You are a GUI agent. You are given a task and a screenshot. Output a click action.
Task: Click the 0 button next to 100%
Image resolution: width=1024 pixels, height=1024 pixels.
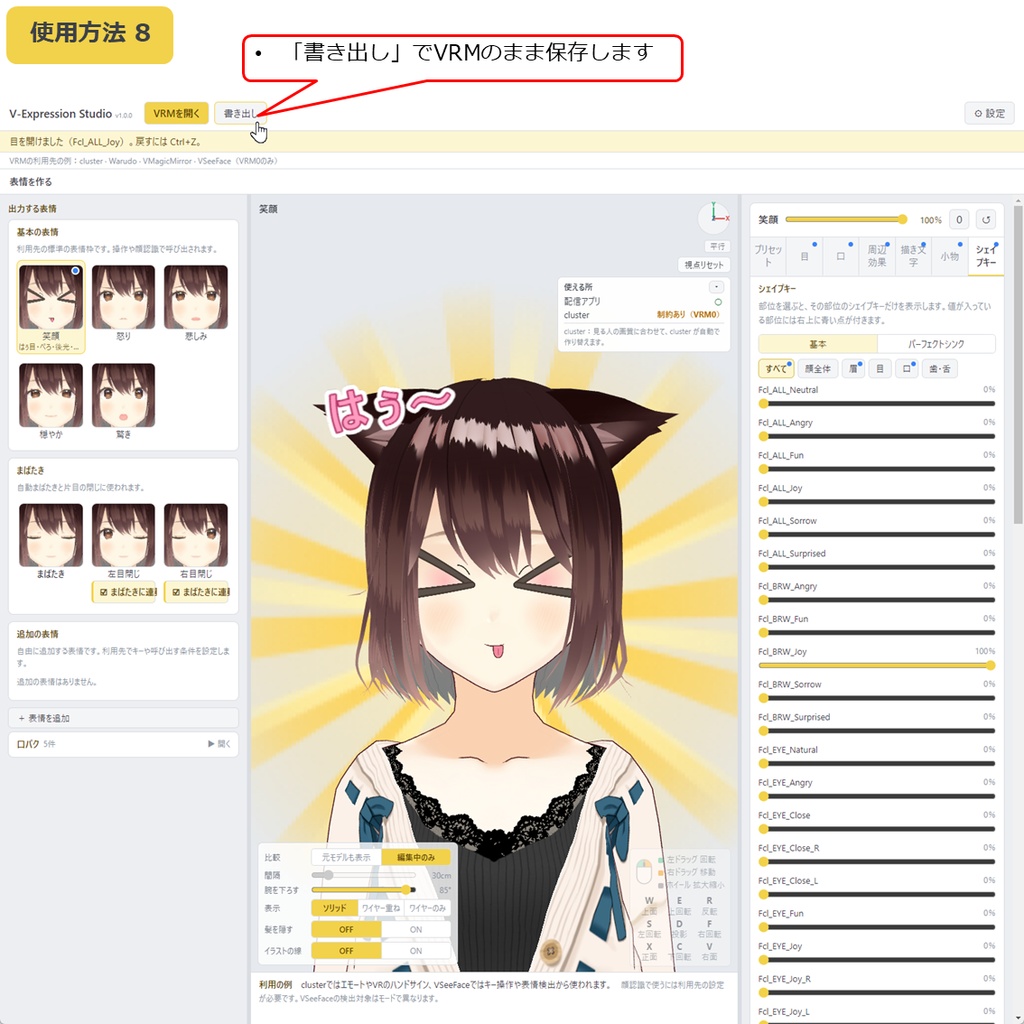tap(959, 219)
